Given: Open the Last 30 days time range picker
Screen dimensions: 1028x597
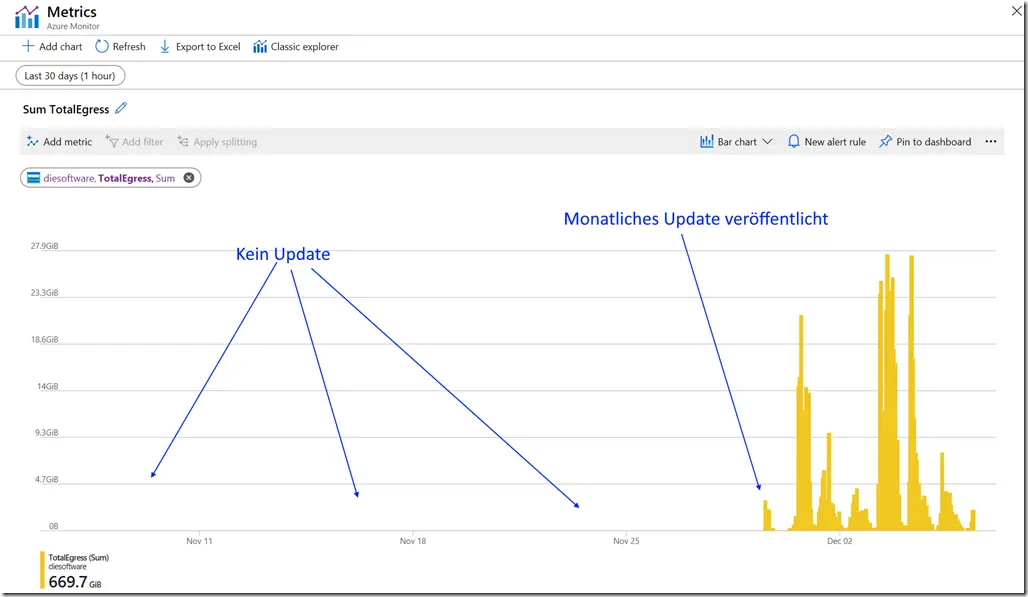Looking at the screenshot, I should pyautogui.click(x=70, y=76).
